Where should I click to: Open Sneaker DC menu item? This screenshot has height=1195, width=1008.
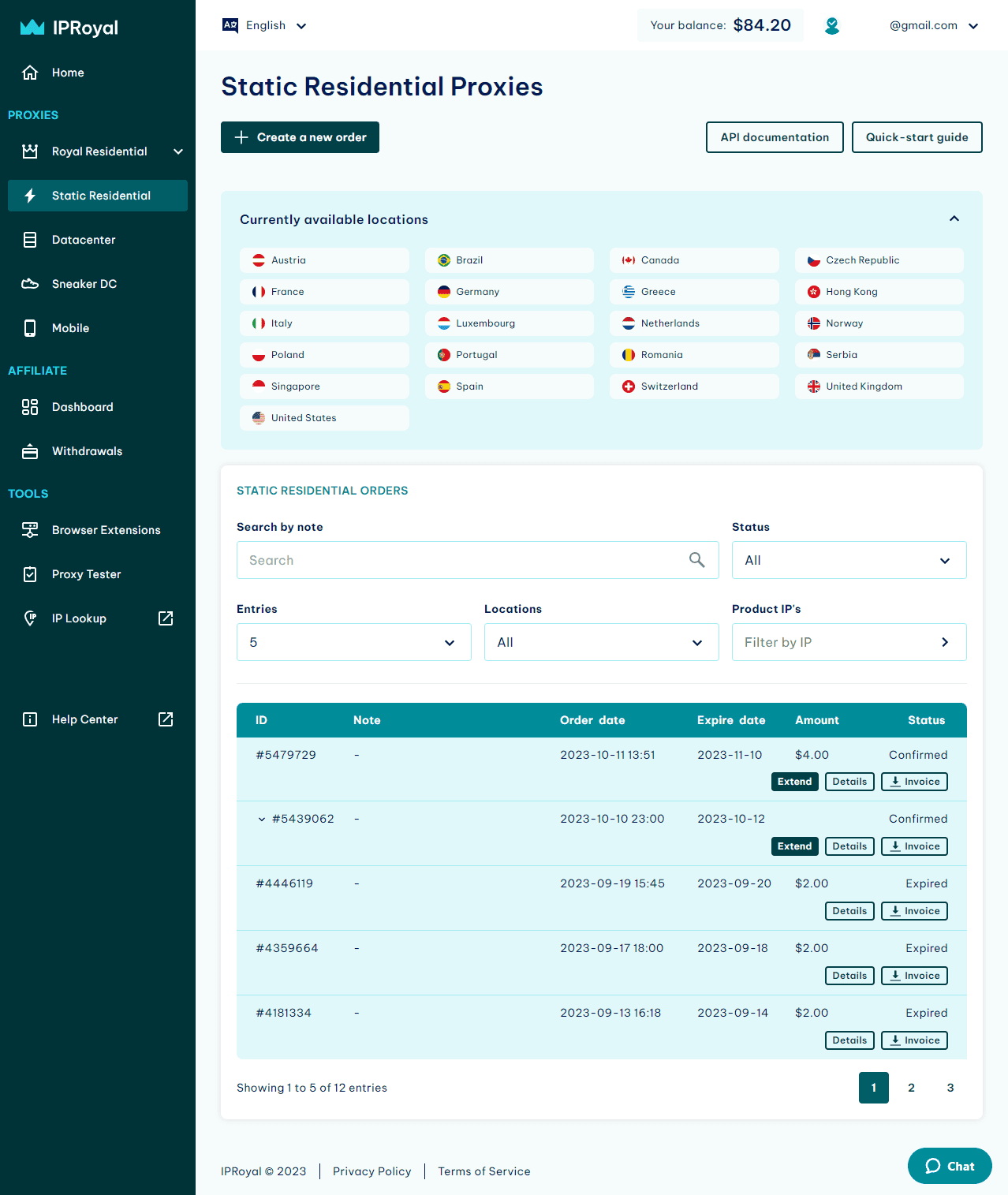(98, 284)
